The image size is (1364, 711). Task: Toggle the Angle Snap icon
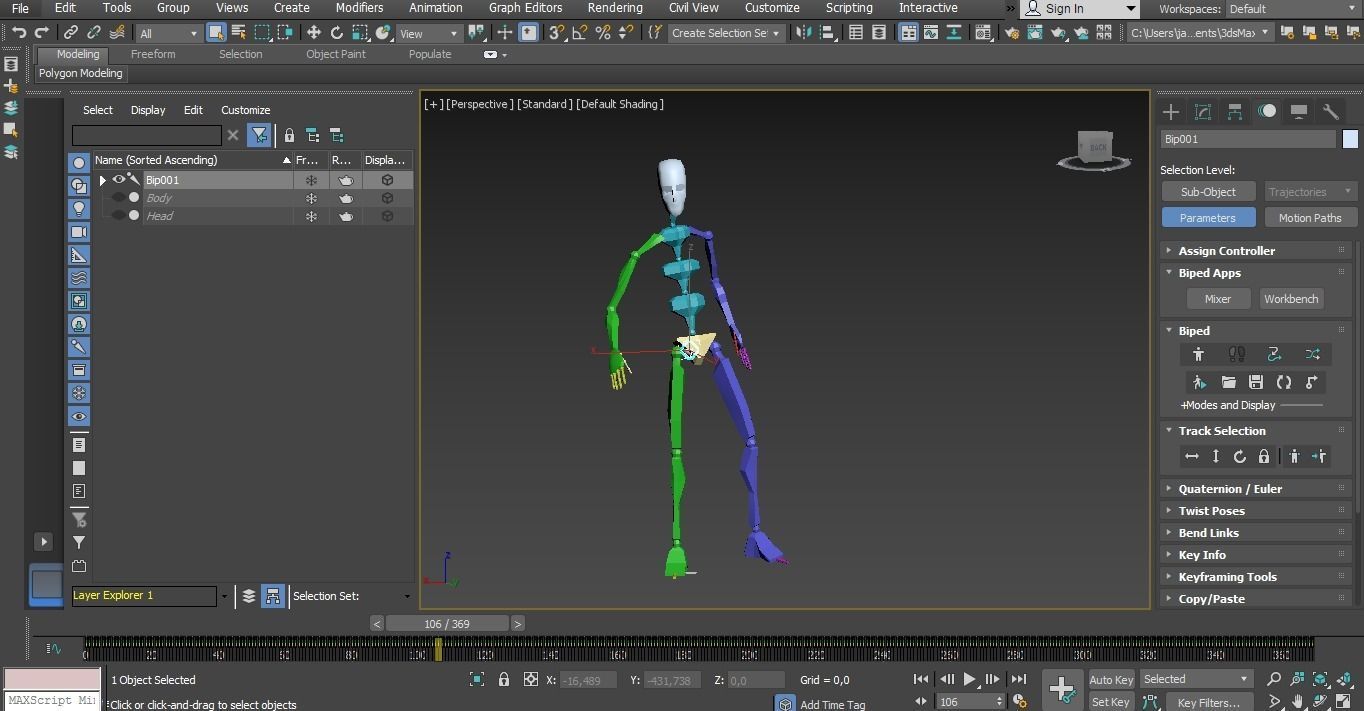[579, 33]
